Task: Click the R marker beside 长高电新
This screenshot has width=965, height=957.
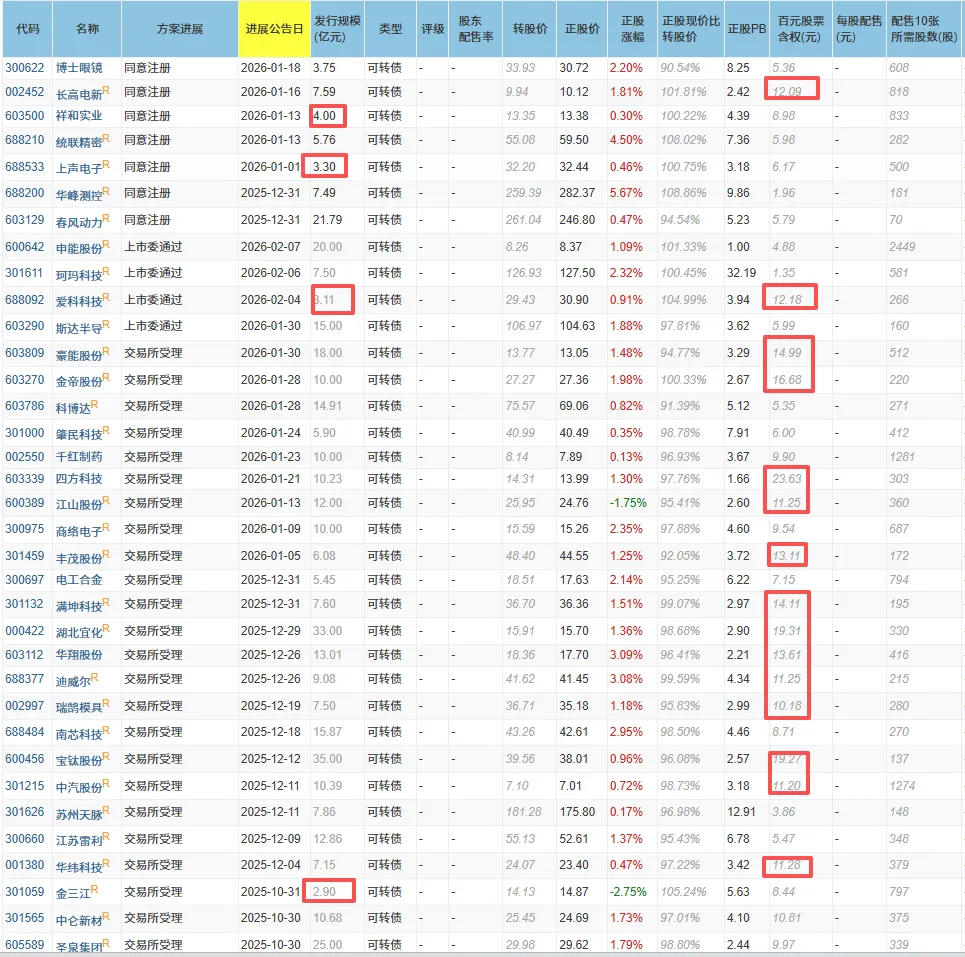Action: (106, 90)
